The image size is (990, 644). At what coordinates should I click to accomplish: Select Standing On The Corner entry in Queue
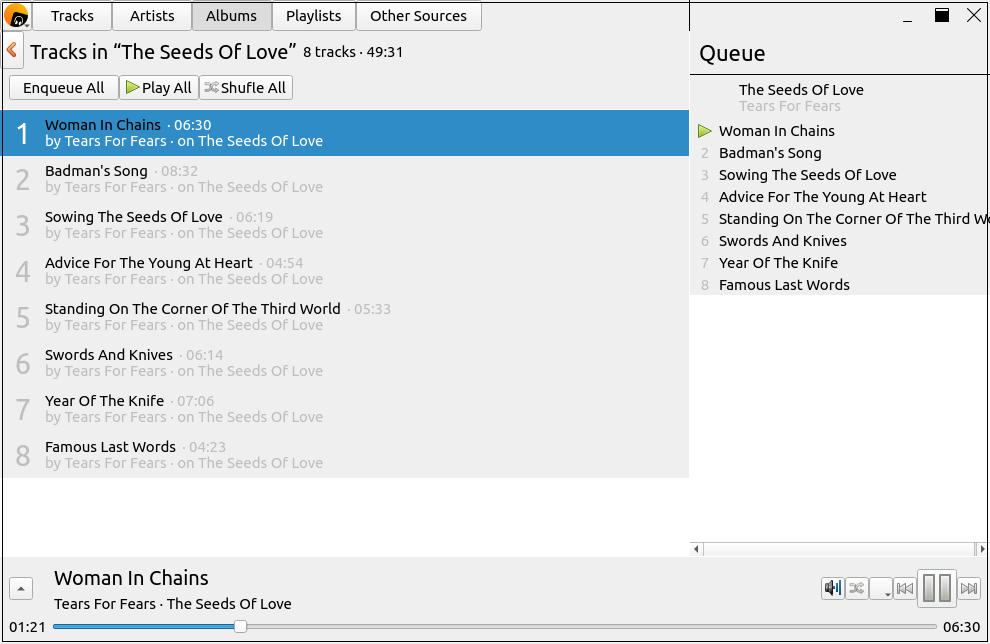(840, 219)
